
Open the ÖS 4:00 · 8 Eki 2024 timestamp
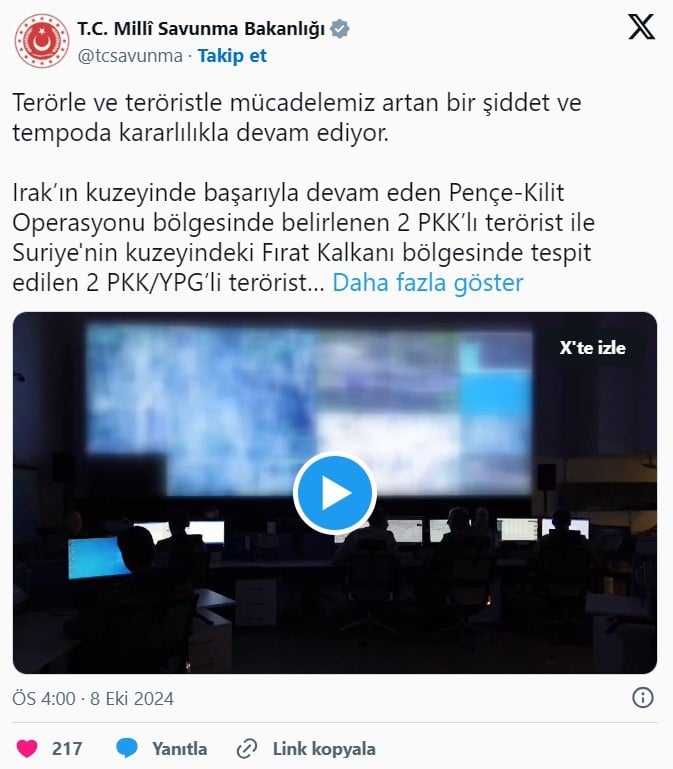click(x=93, y=698)
